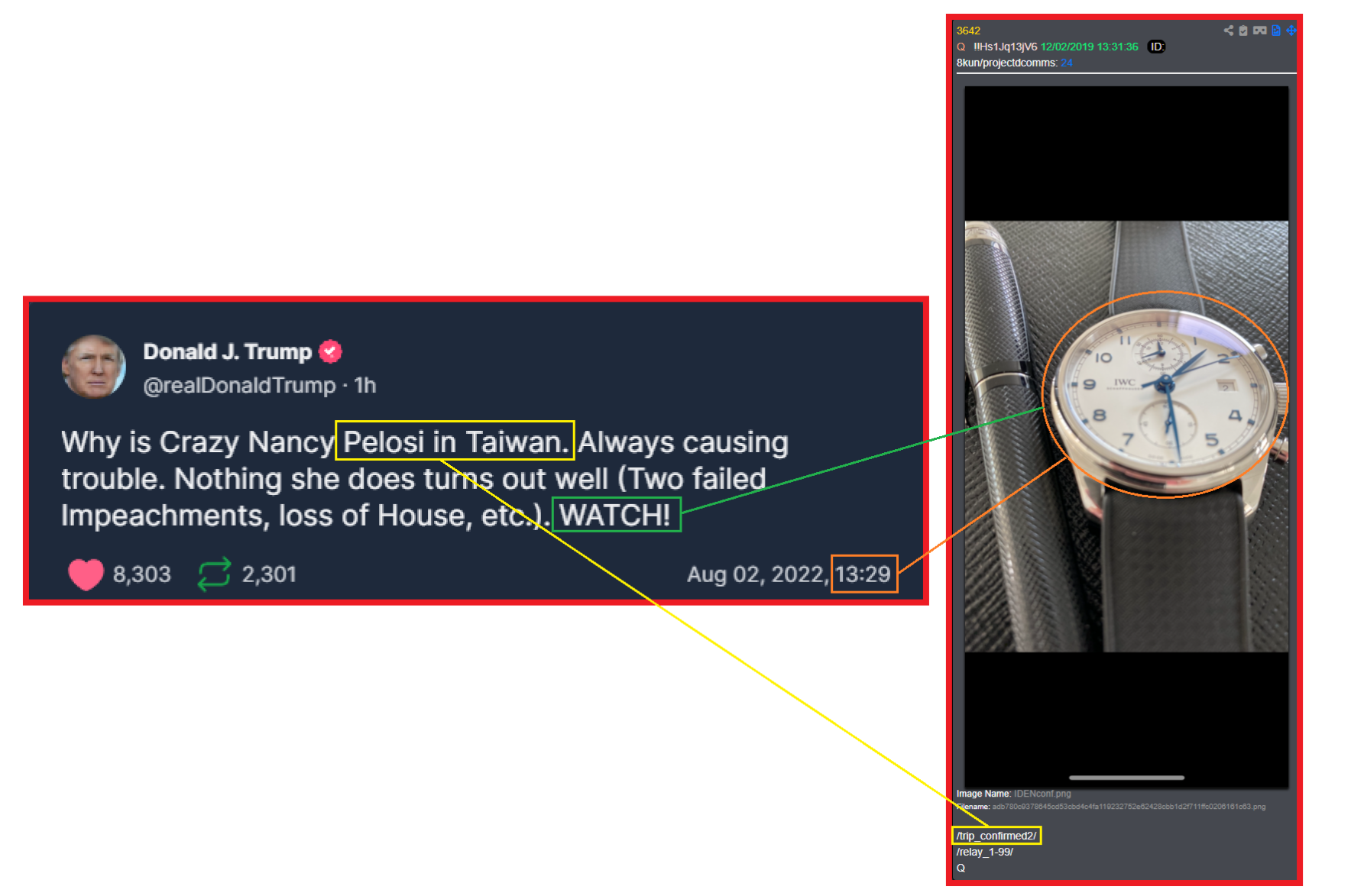Click the Aug 02, 2022 post date
The image size is (1351, 896).
coord(757,574)
